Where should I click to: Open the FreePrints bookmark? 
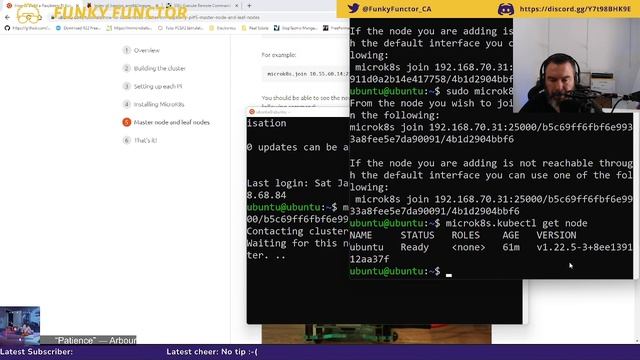pyautogui.click(x=336, y=28)
